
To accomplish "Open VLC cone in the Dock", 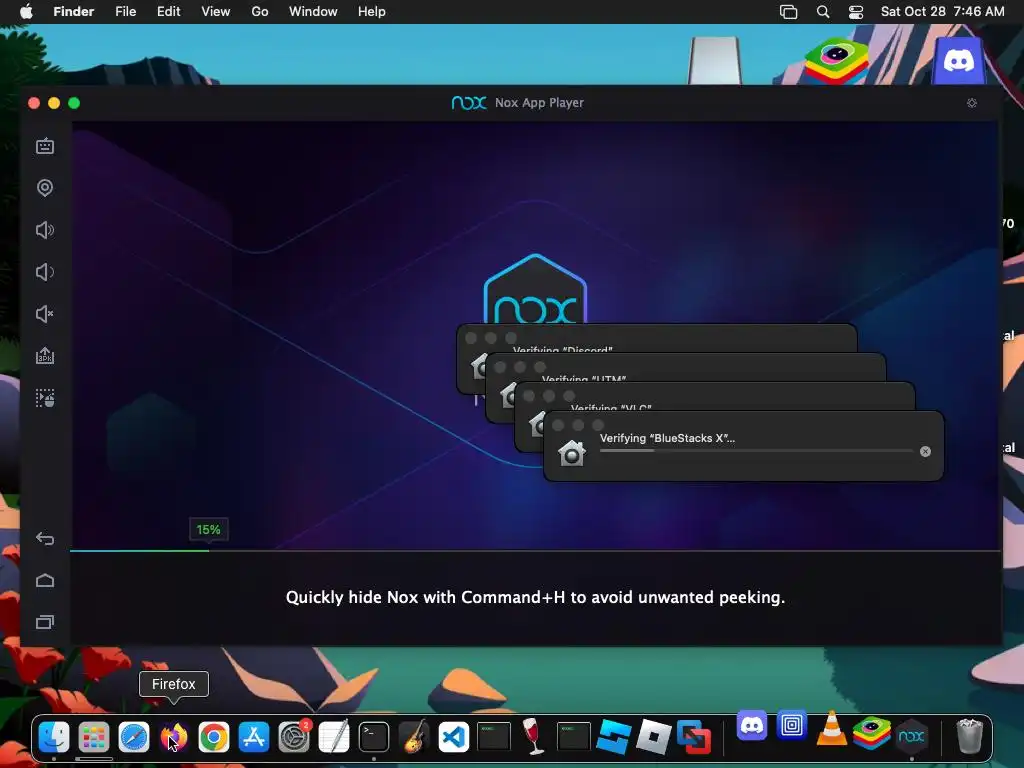I will [831, 728].
